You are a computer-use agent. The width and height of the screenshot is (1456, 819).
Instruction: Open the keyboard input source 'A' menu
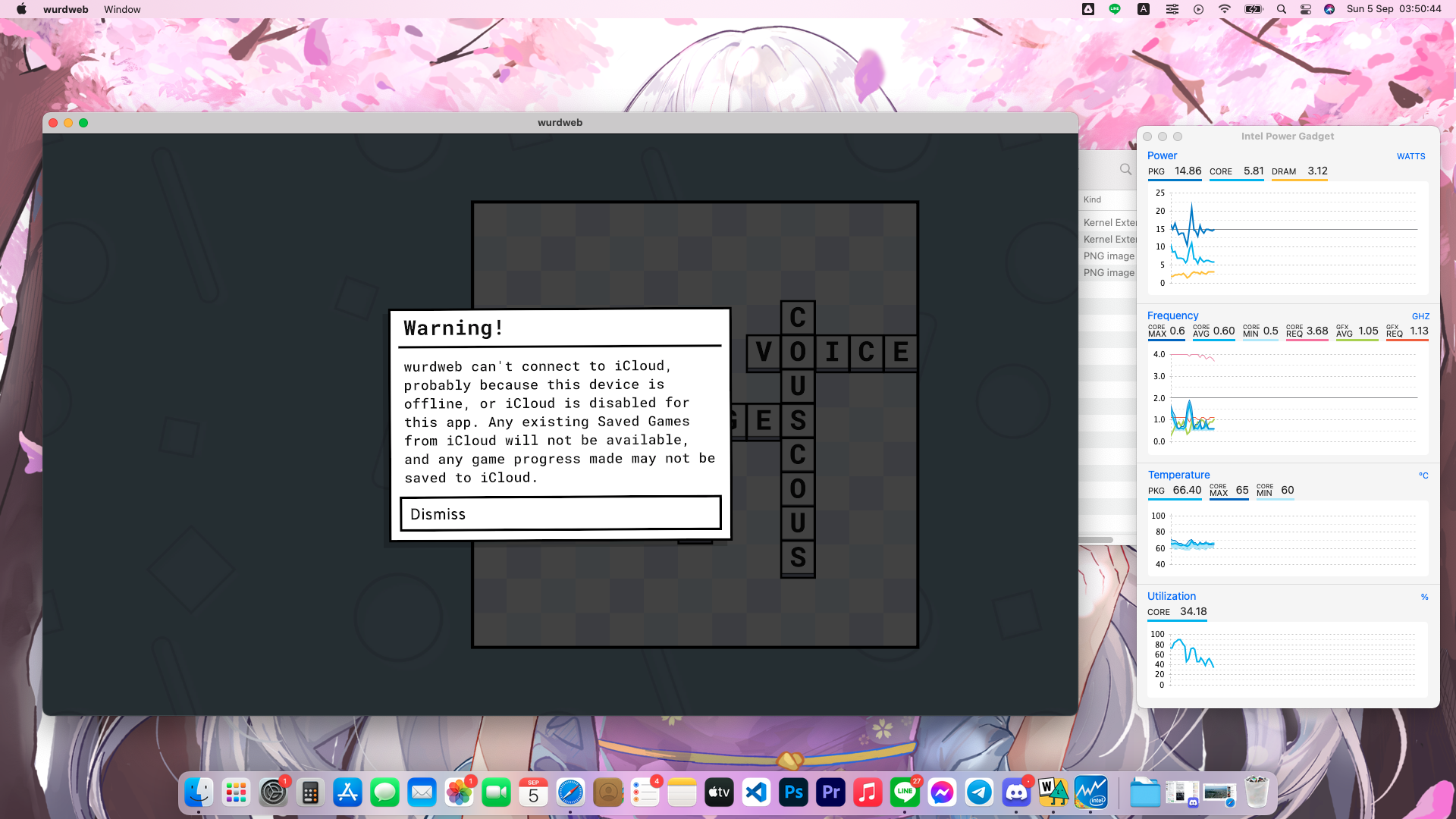1144,9
